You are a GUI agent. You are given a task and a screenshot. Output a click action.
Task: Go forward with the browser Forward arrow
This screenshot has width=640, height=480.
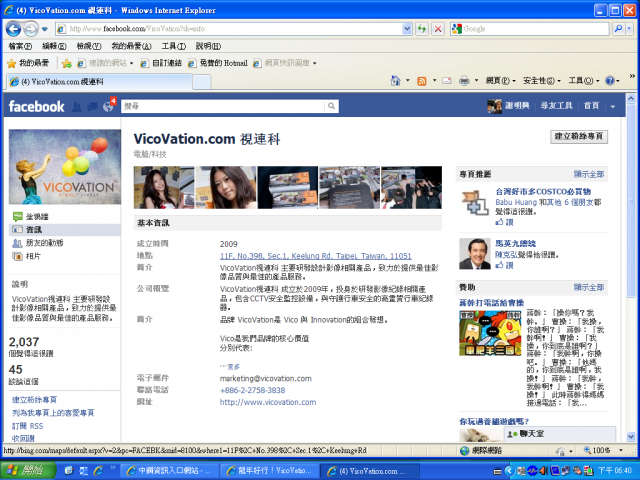tap(31, 29)
